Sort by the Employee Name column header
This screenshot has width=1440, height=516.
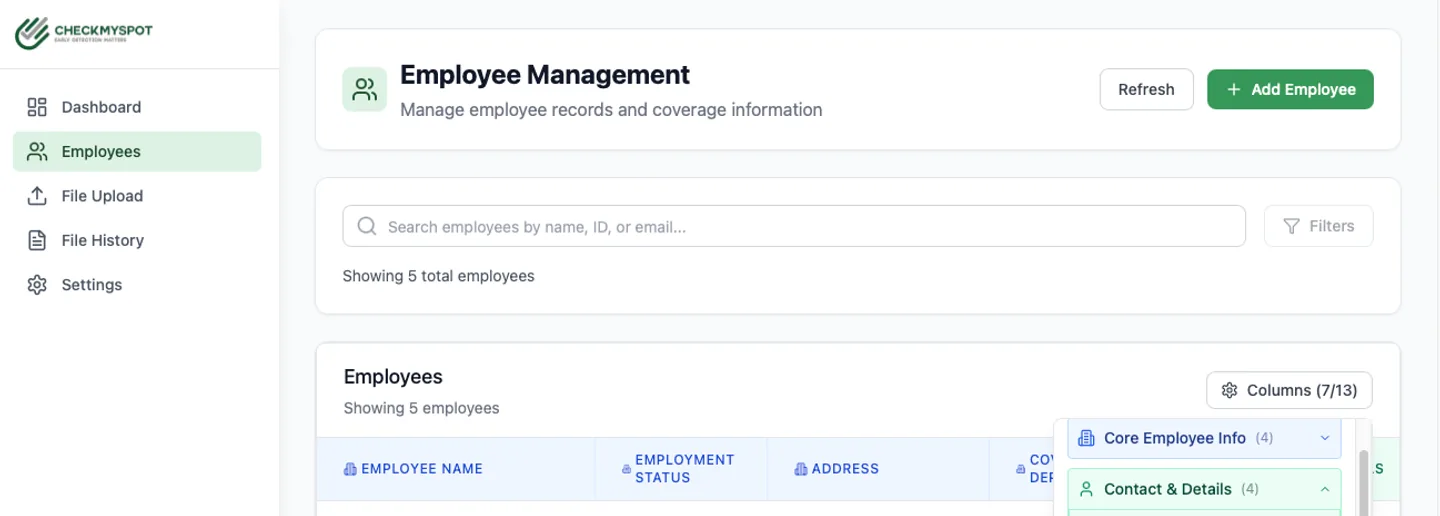(456, 468)
